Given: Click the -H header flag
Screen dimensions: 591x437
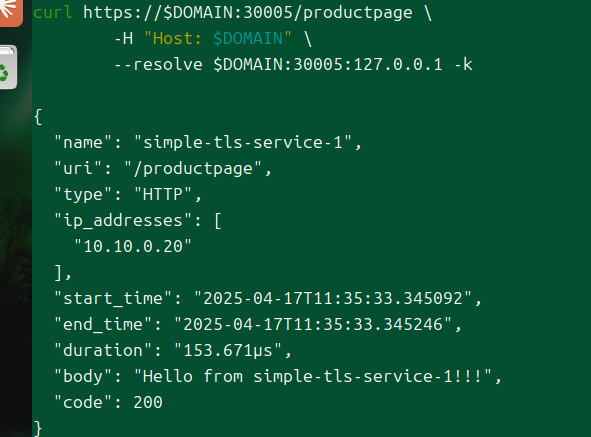Looking at the screenshot, I should click(124, 38).
